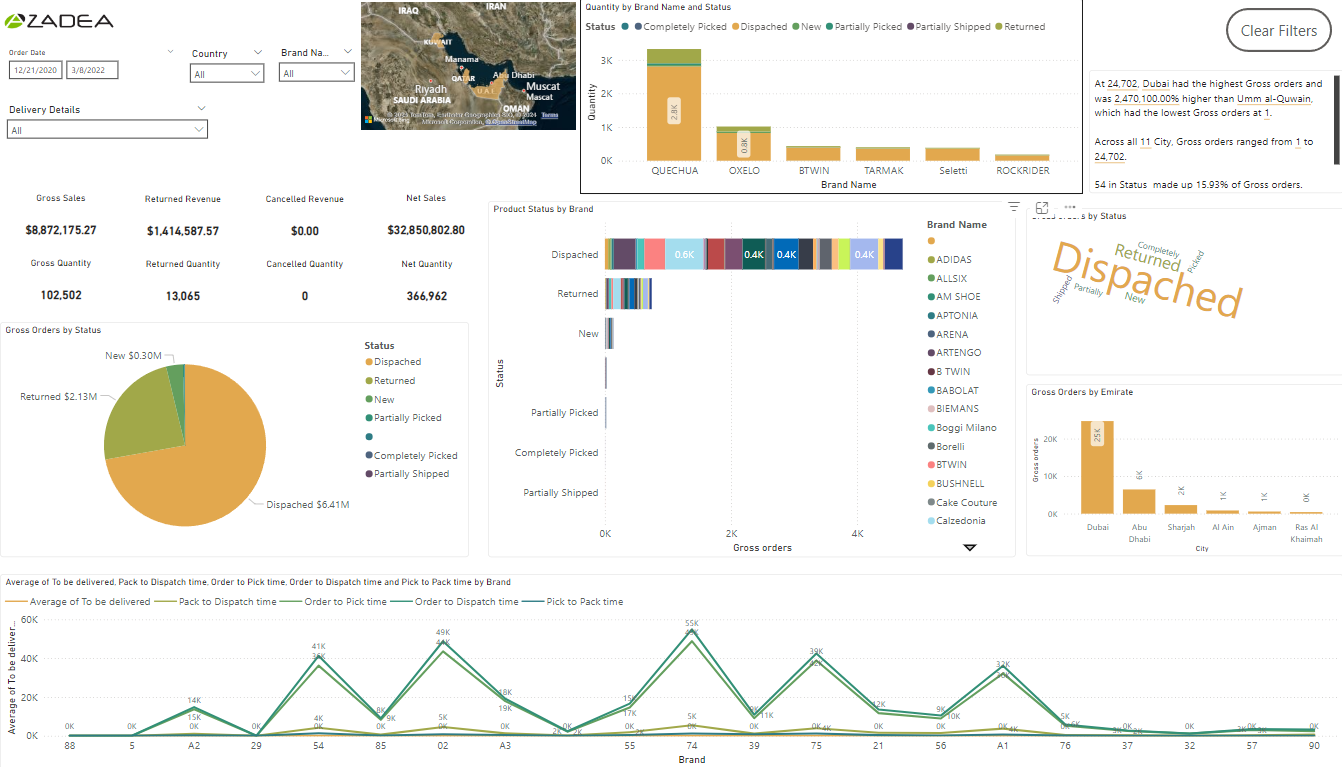Open filter icon on Product Status visual

tap(1013, 207)
